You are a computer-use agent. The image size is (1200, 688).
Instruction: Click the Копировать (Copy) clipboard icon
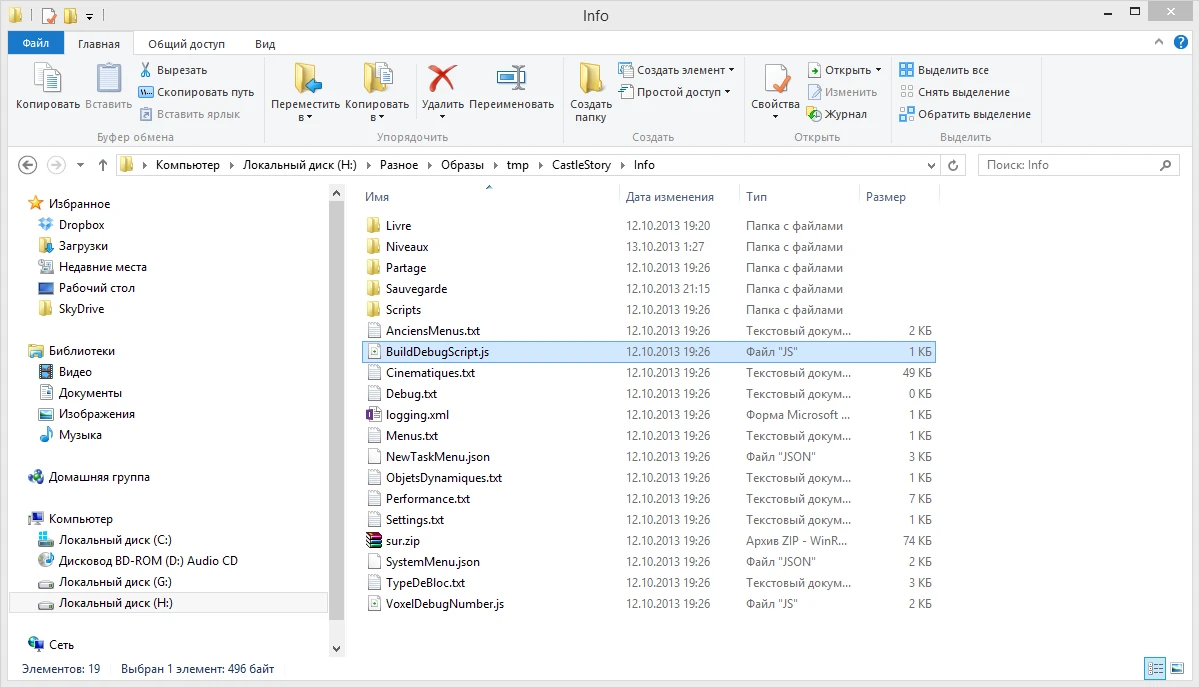(47, 80)
